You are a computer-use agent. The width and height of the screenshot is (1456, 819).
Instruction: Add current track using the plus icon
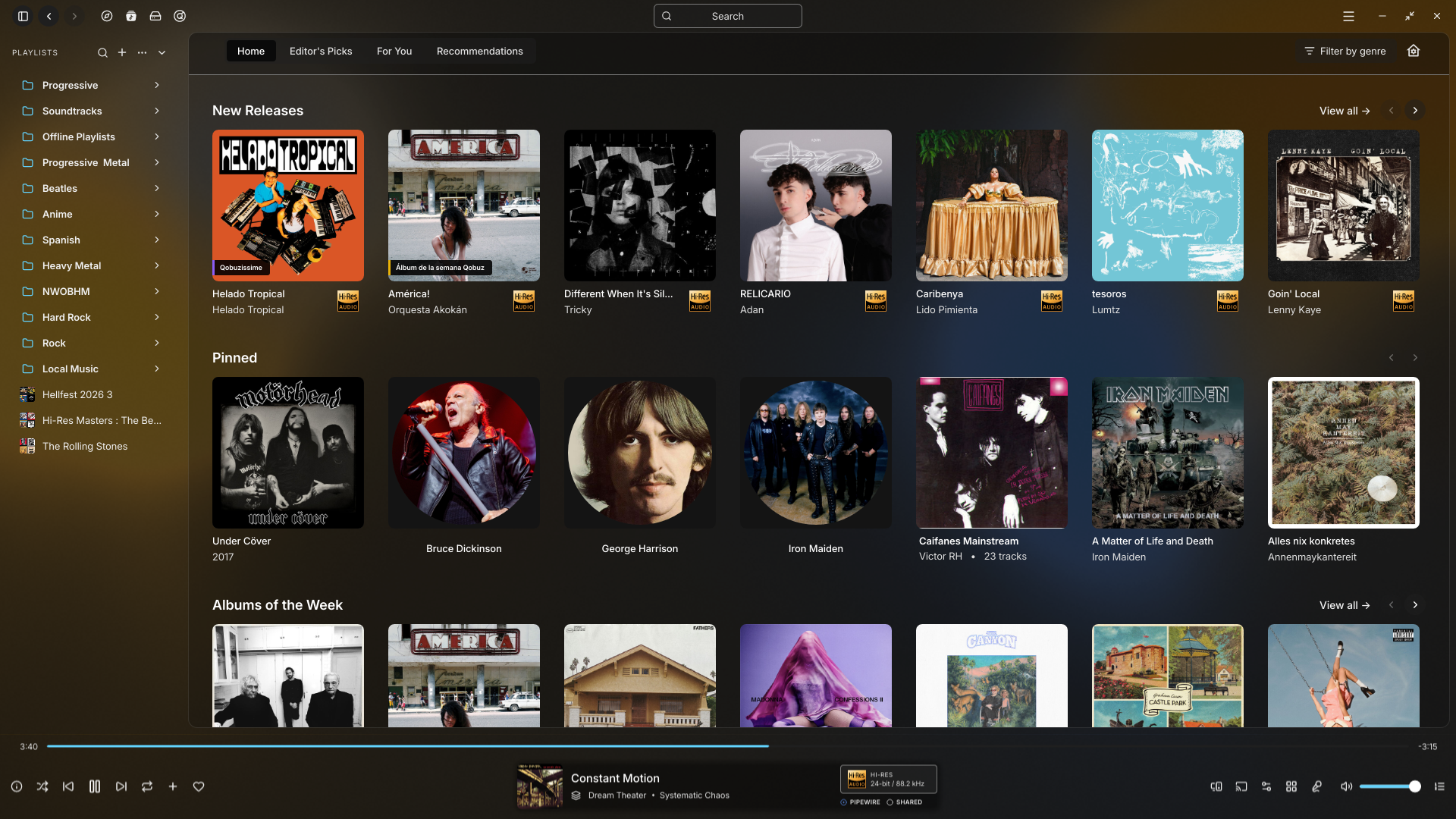(x=173, y=786)
